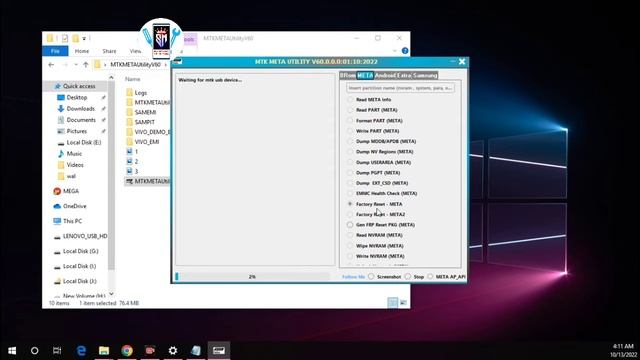Image resolution: width=640 pixels, height=360 pixels.
Task: Open the Home ribbon tab in Explorer
Action: tap(82, 51)
